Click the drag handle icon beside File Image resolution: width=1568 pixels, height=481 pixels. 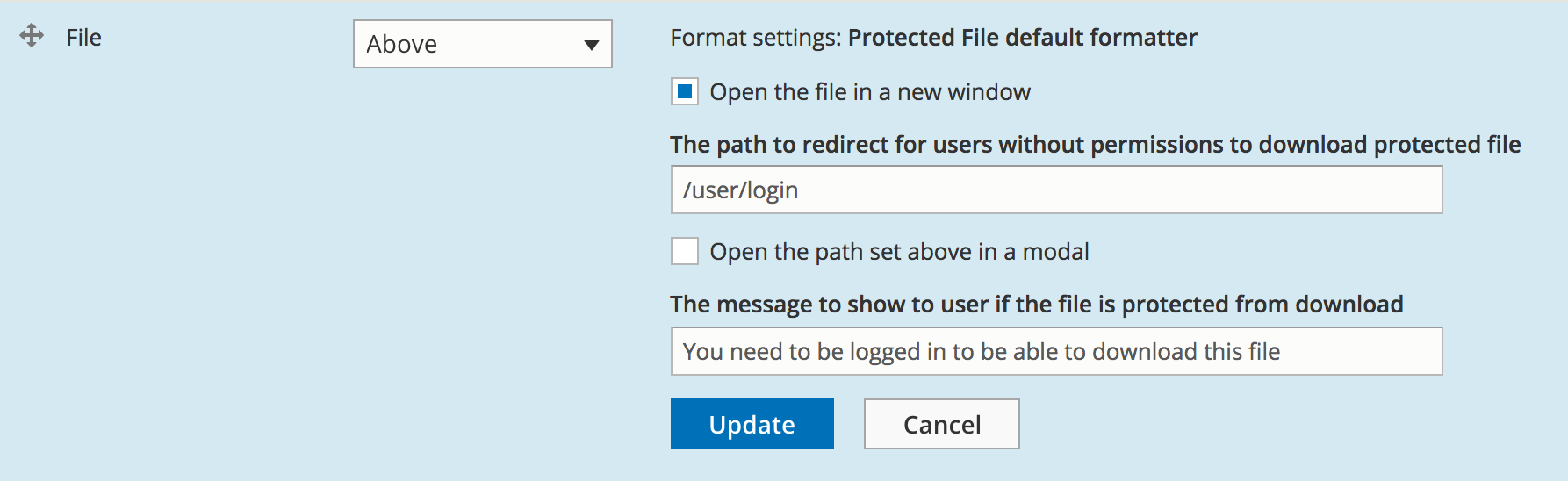tap(32, 36)
